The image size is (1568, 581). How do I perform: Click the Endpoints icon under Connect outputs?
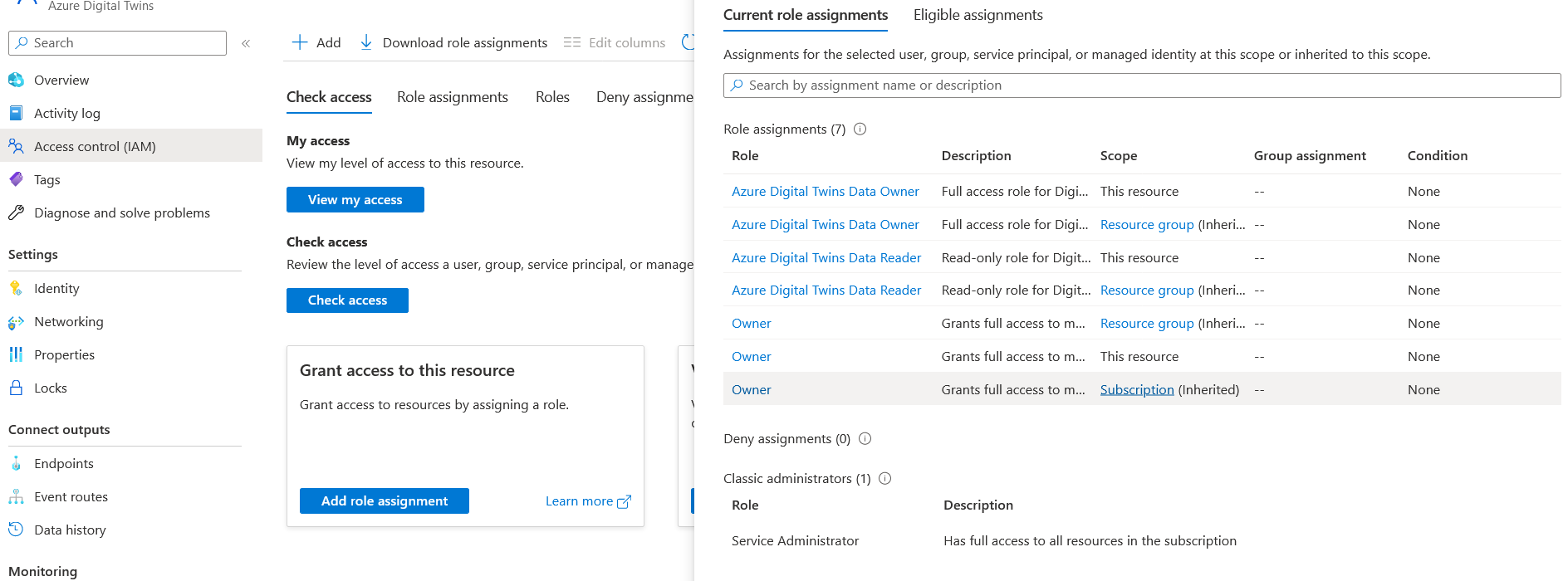pyautogui.click(x=16, y=463)
